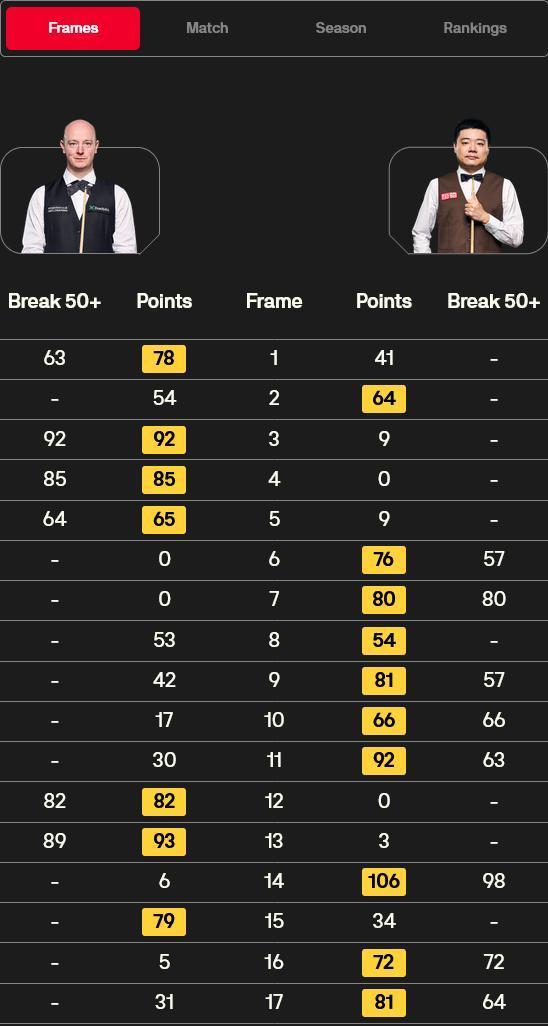Select the Frames tab
This screenshot has height=1026, width=548.
73,28
